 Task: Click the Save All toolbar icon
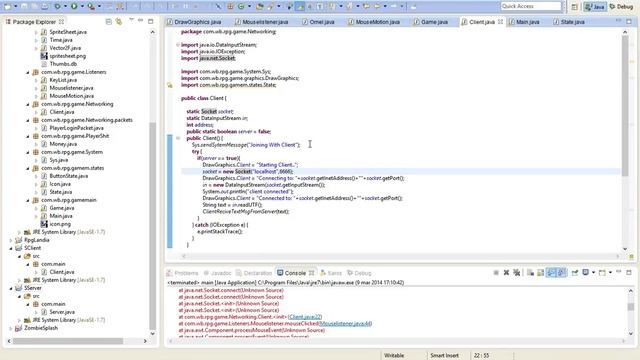(x=34, y=6)
